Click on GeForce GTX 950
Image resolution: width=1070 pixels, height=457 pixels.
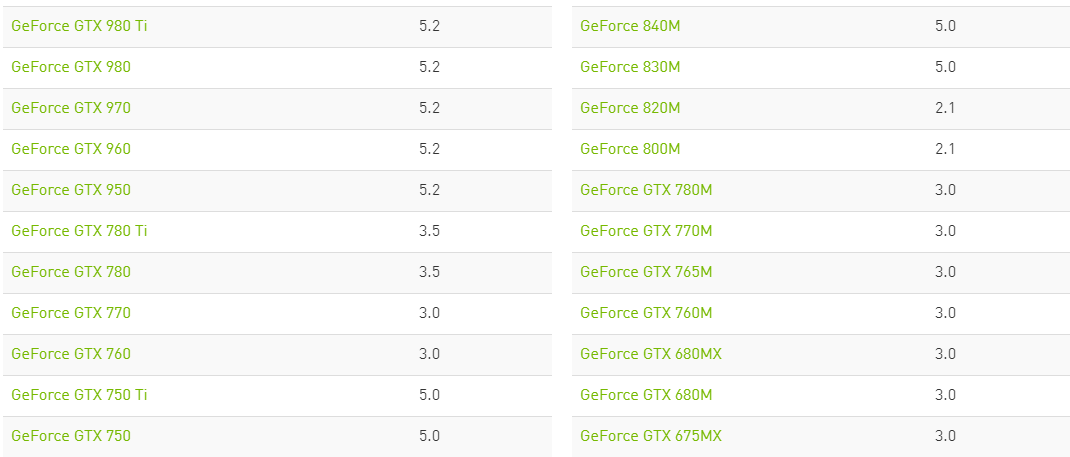click(71, 190)
